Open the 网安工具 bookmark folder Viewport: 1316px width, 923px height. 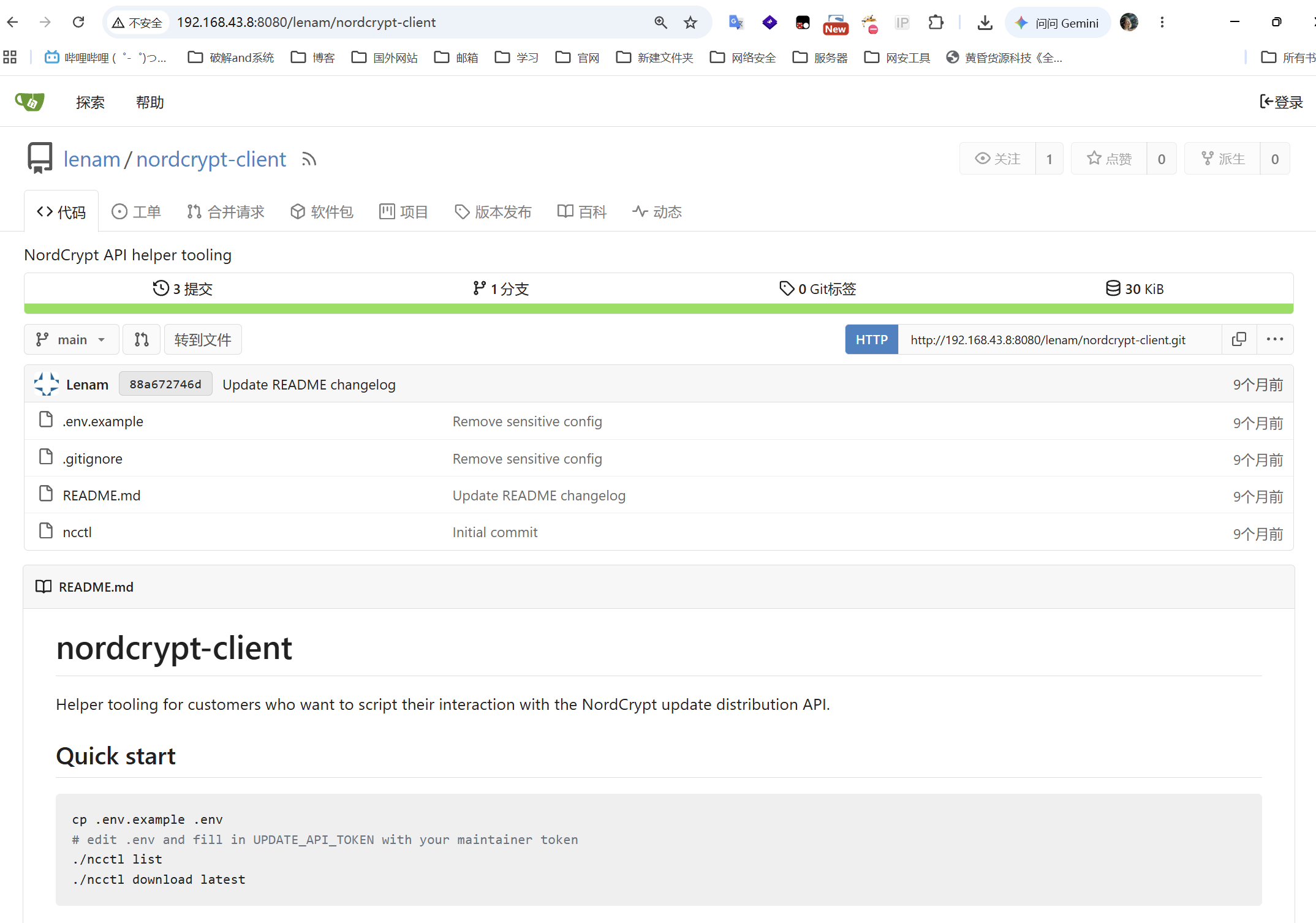898,58
